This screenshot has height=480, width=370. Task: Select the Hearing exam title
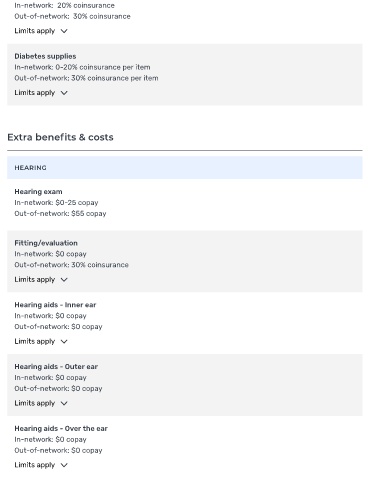(x=38, y=192)
